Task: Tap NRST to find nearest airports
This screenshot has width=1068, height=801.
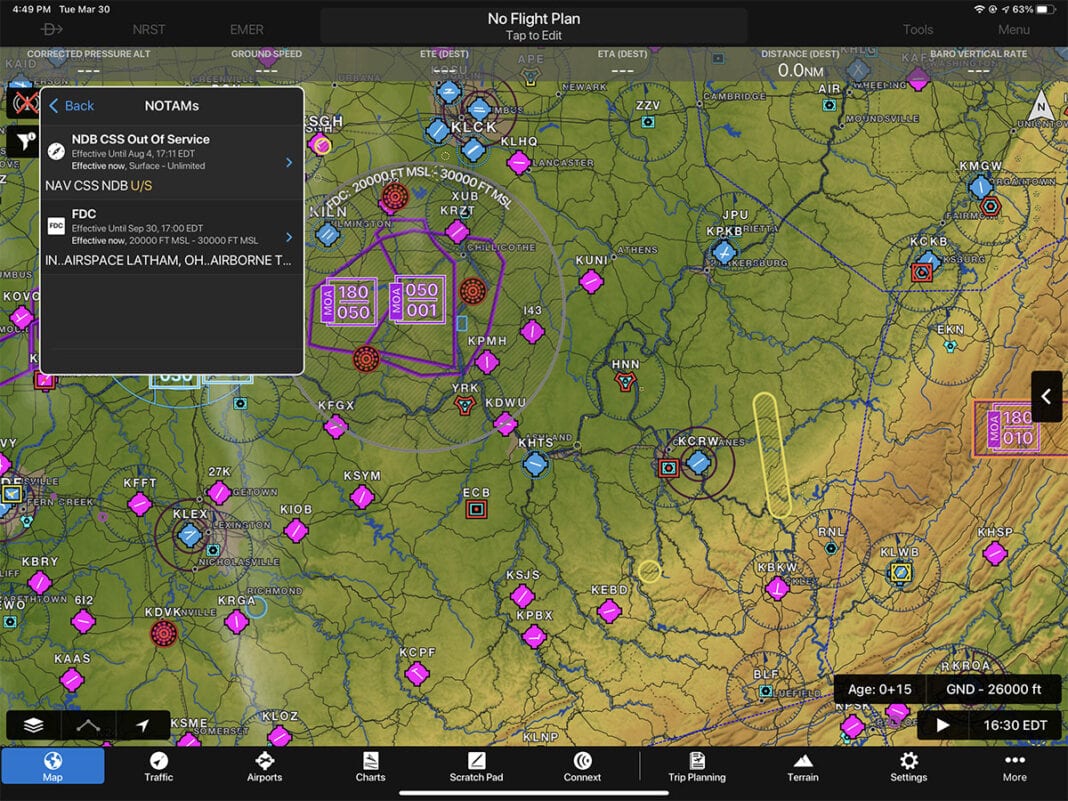Action: pos(148,29)
